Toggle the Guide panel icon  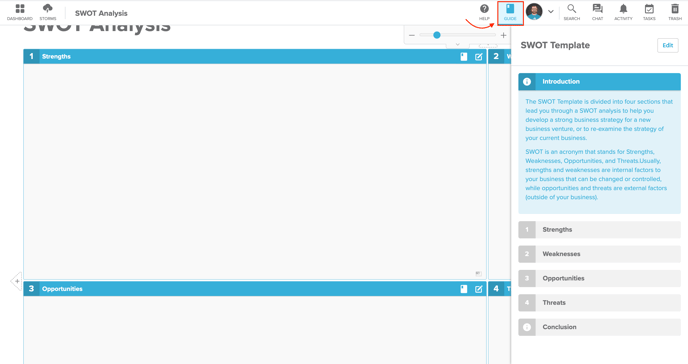click(510, 13)
